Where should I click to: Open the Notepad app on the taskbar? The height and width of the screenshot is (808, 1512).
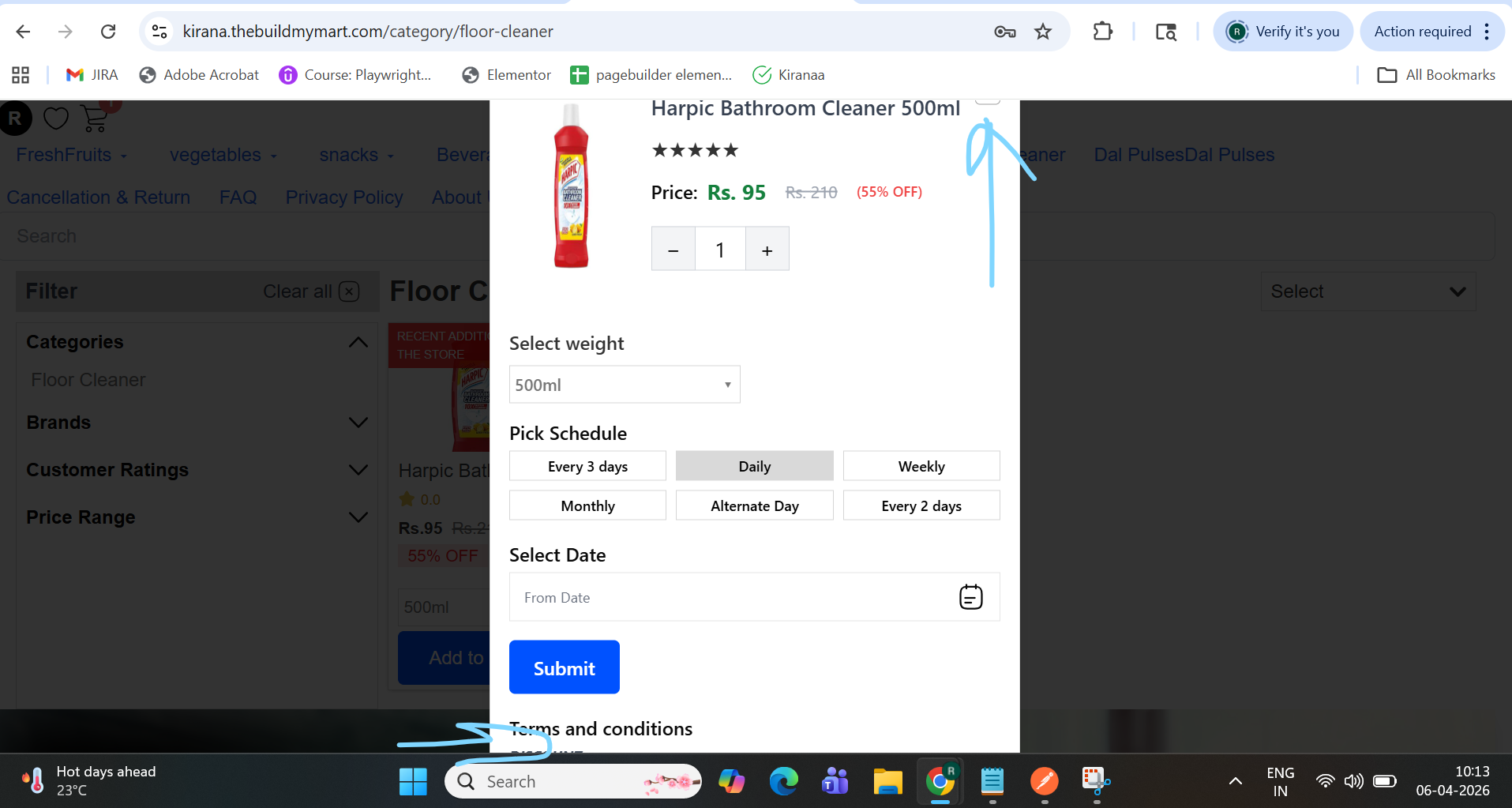click(x=992, y=782)
